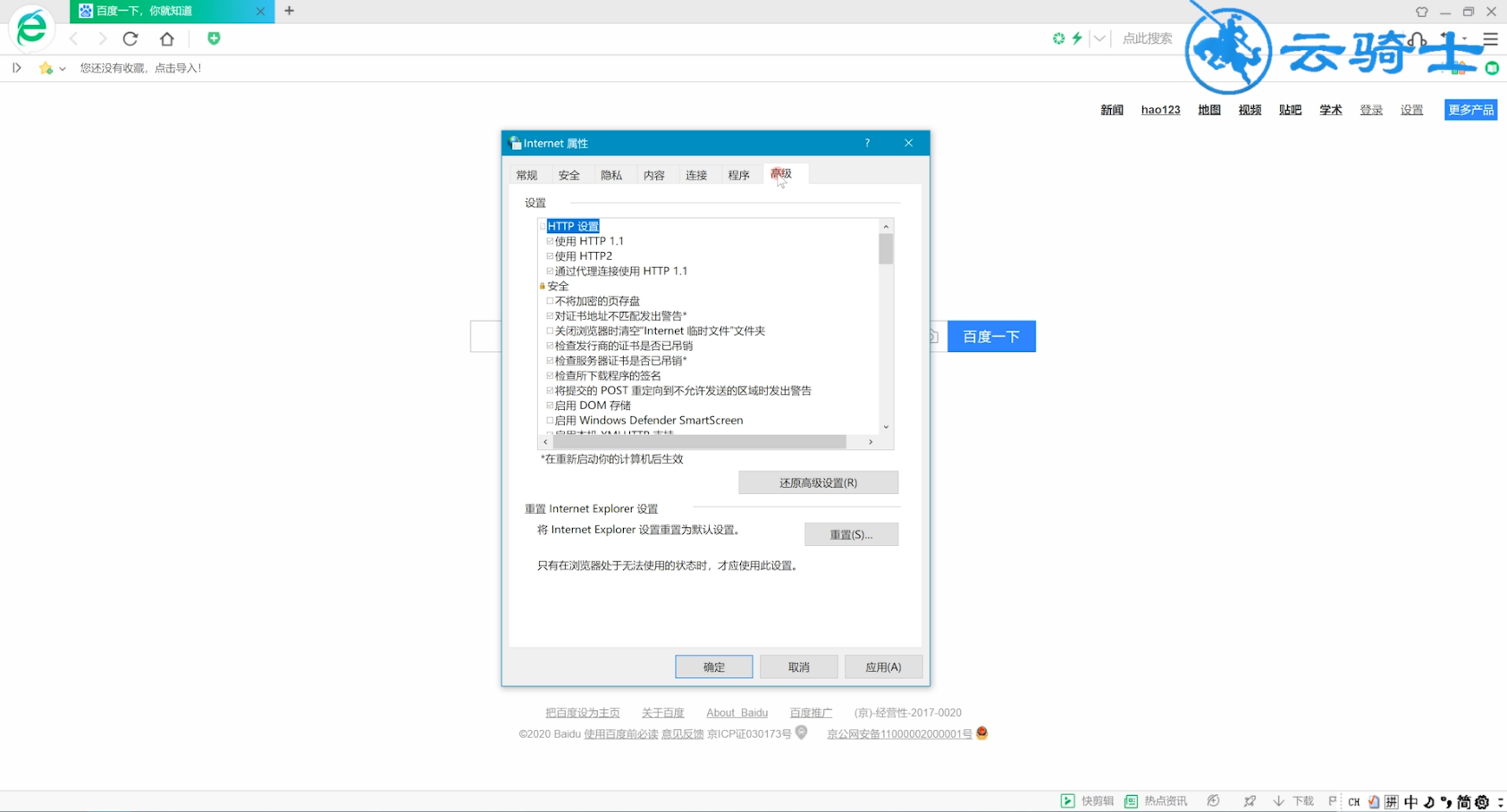Toggle 检查所下载程序的签名 checkbox
Screen dimensions: 1507x812
pyautogui.click(x=550, y=376)
